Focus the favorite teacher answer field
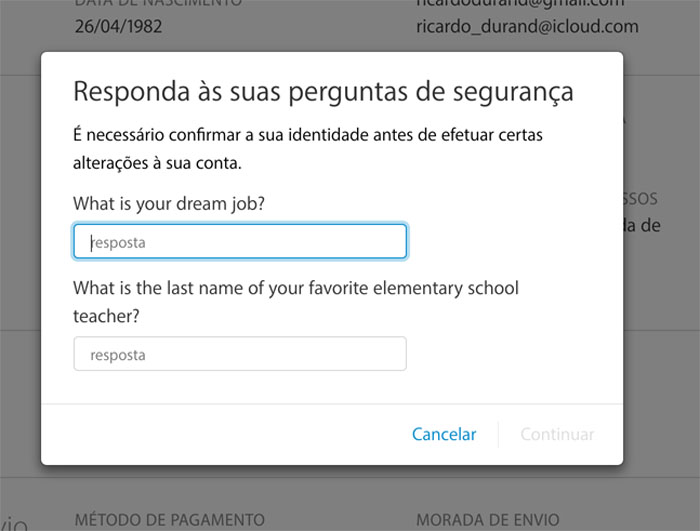This screenshot has width=700, height=531. [240, 354]
